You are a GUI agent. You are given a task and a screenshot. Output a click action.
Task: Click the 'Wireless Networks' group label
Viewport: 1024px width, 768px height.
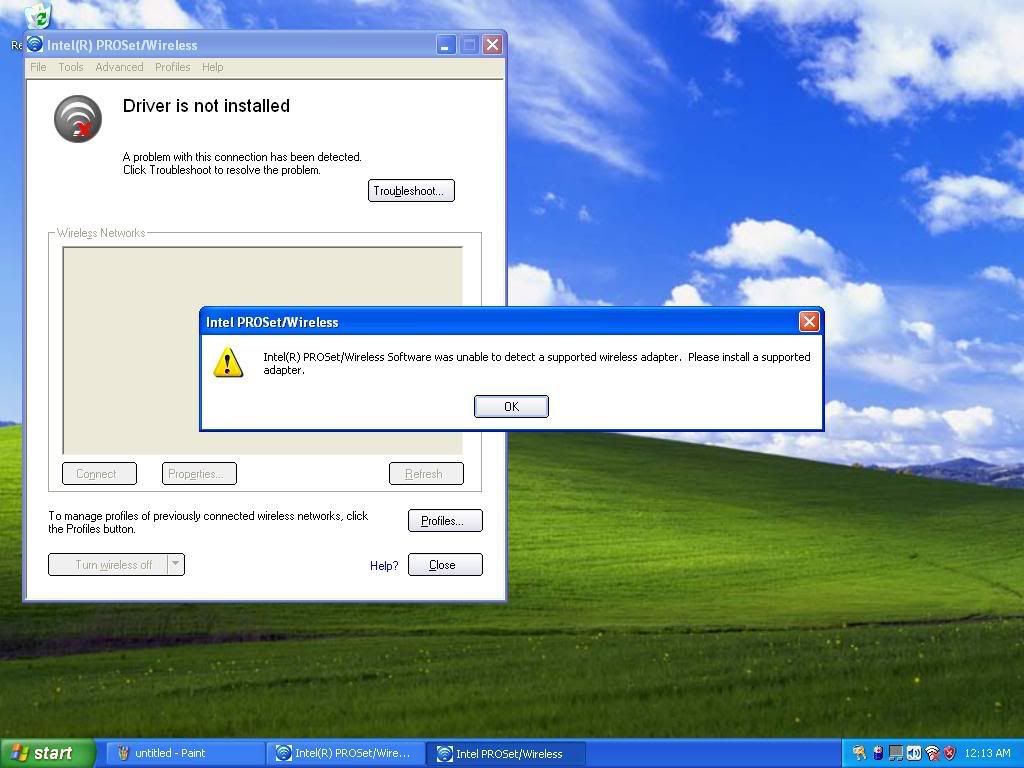coord(101,233)
